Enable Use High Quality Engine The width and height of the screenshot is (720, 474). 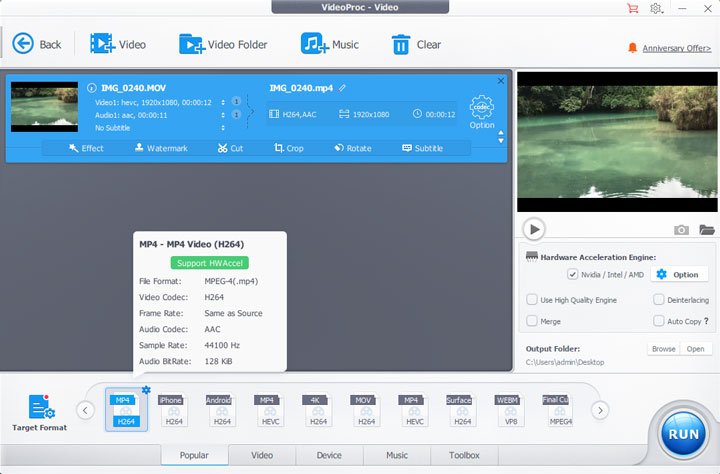532,300
